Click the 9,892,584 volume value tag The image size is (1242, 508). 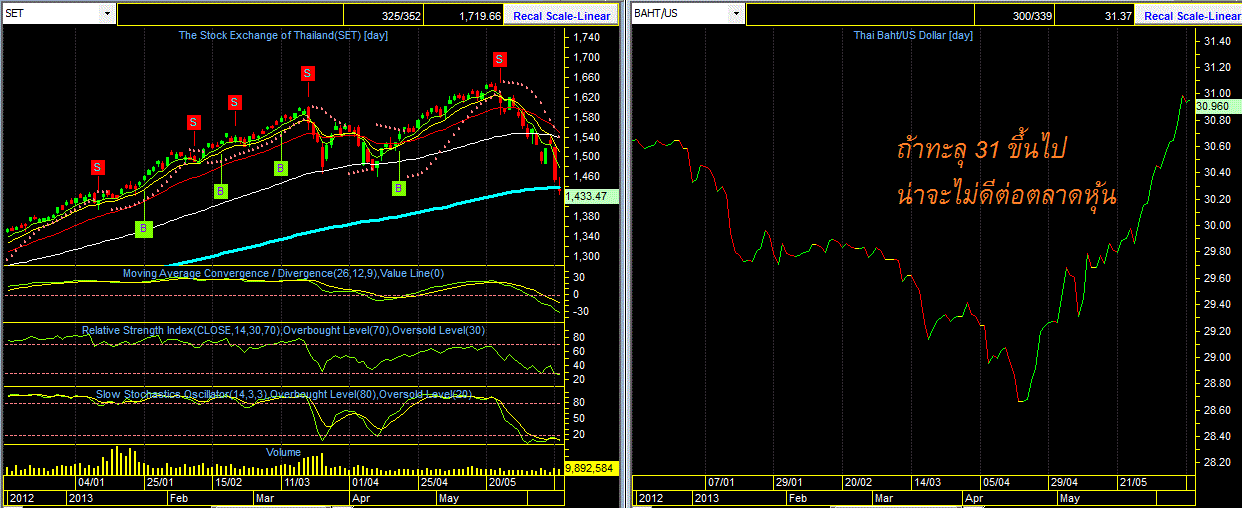click(592, 467)
